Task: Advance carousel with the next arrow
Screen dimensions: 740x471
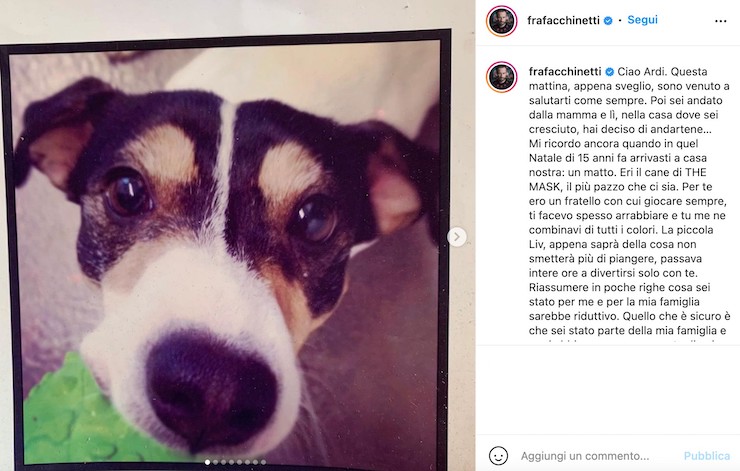Action: (456, 237)
